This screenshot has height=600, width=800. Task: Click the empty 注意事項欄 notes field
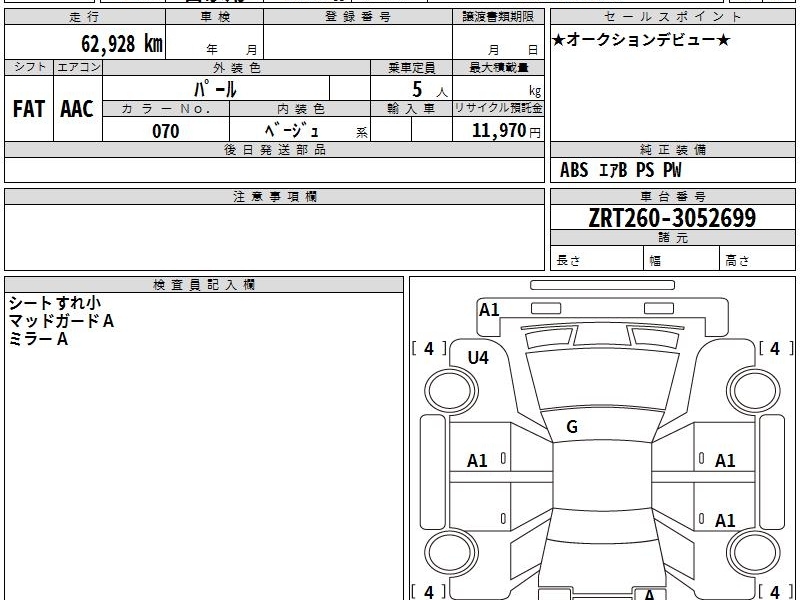click(274, 237)
